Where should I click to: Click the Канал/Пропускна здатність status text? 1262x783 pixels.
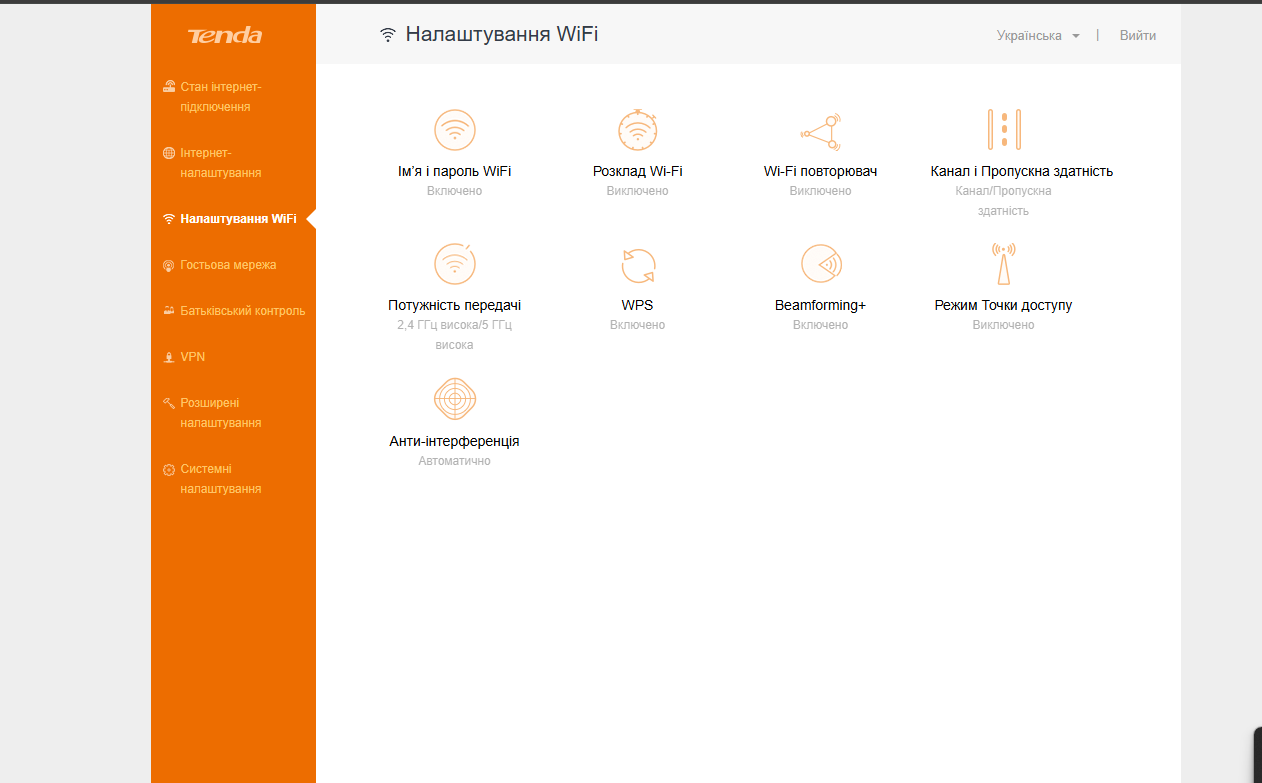click(1003, 201)
